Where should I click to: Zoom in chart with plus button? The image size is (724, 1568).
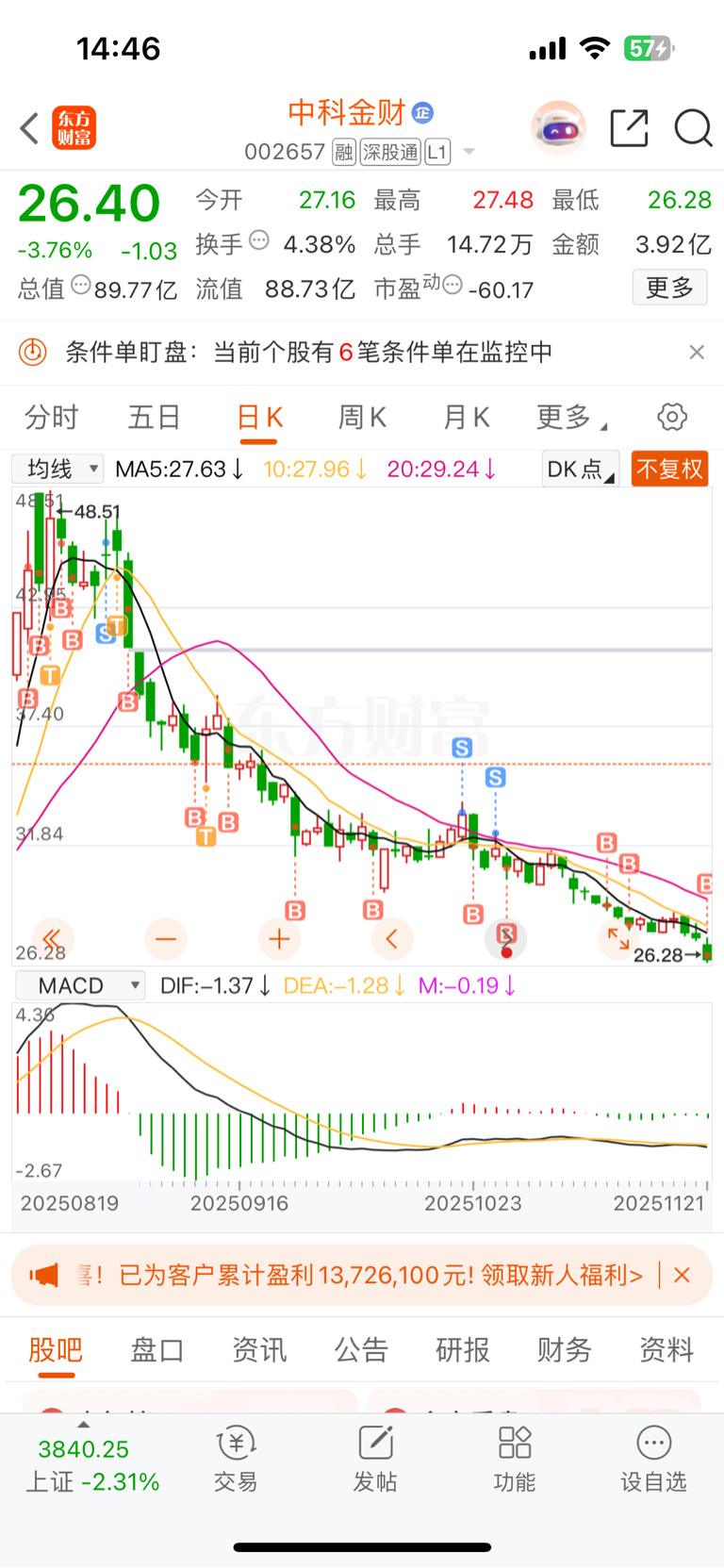[x=279, y=938]
